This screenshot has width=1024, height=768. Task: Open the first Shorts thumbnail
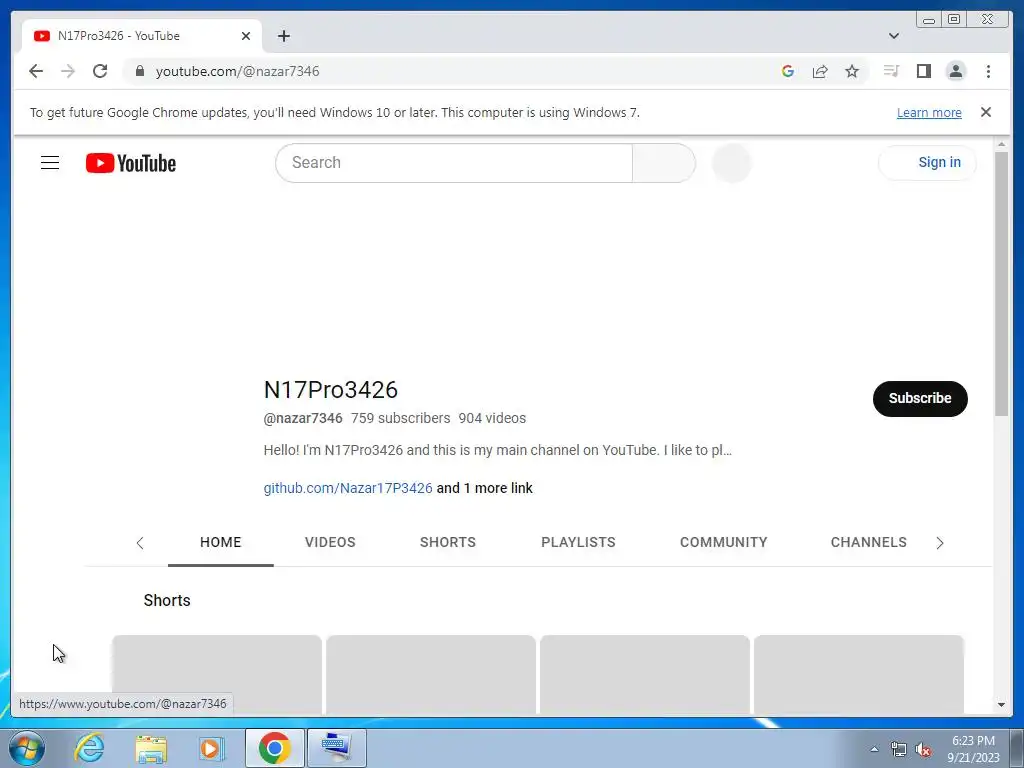(217, 675)
